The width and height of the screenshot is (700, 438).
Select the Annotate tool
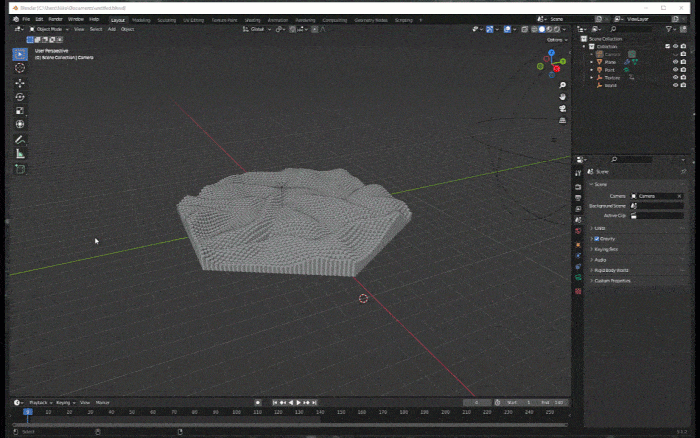pyautogui.click(x=20, y=140)
